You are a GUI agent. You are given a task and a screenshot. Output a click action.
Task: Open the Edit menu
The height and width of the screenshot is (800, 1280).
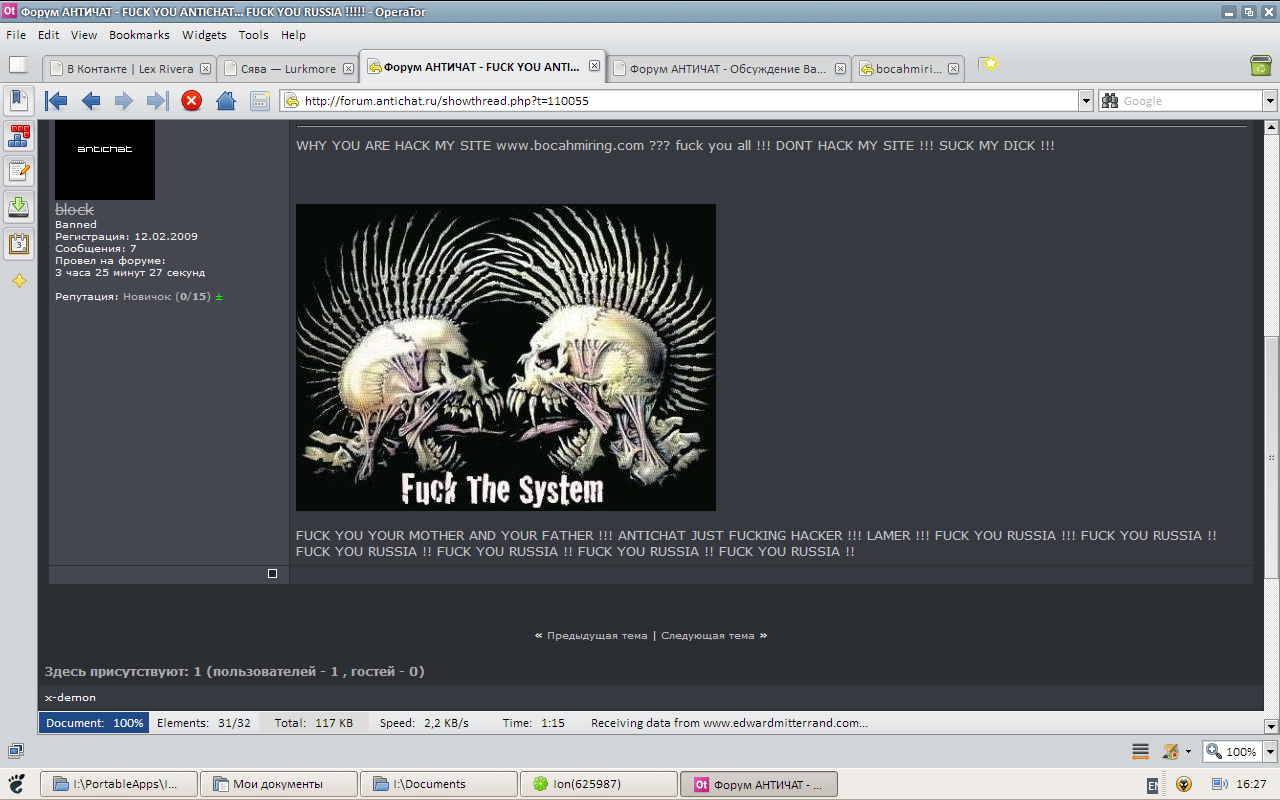(x=49, y=35)
